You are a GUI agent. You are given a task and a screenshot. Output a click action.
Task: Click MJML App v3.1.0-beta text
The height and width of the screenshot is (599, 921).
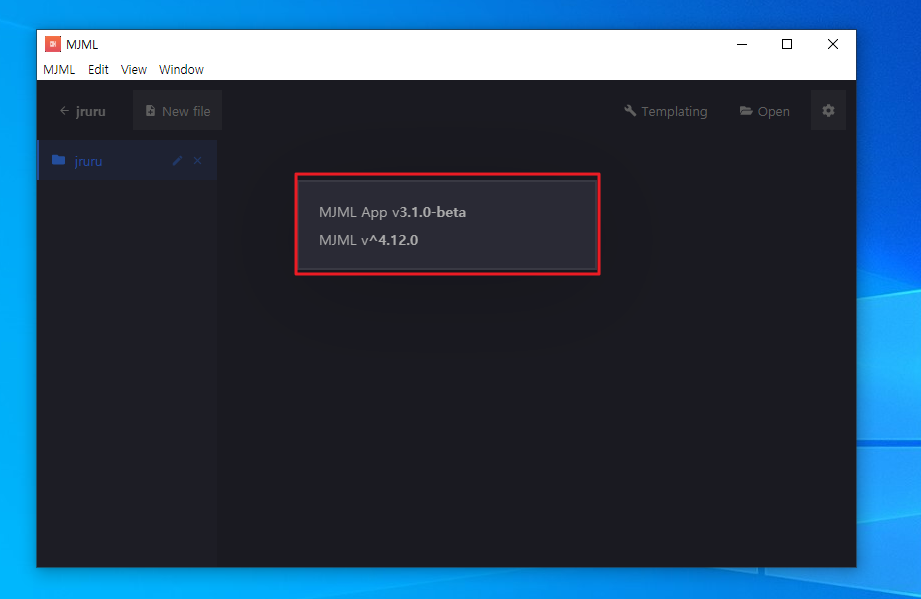tap(392, 212)
